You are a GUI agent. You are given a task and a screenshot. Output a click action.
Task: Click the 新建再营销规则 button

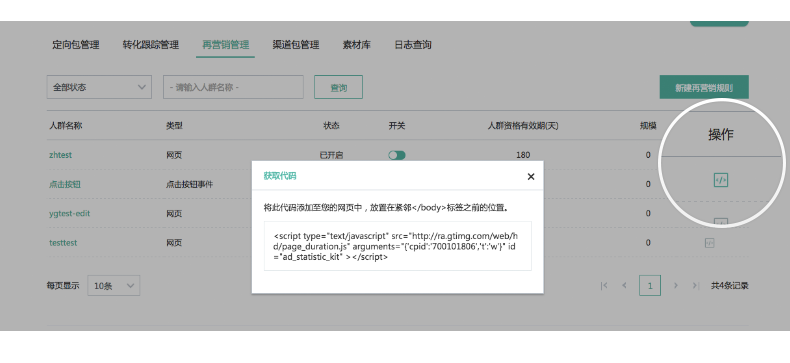tap(704, 87)
